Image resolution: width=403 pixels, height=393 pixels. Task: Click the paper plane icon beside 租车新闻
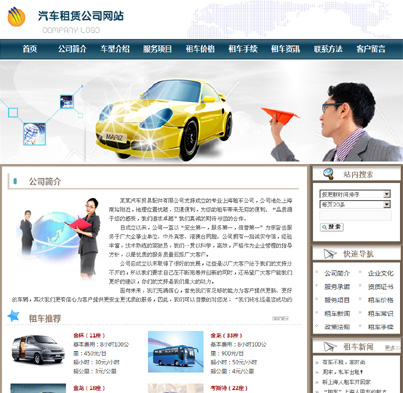tap(330, 347)
